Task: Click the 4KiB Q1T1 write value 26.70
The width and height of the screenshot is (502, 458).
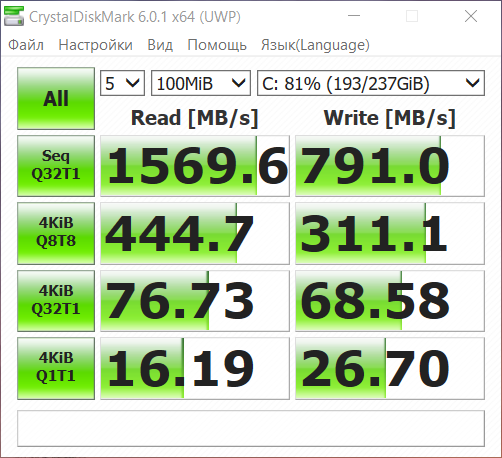Action: tap(390, 368)
